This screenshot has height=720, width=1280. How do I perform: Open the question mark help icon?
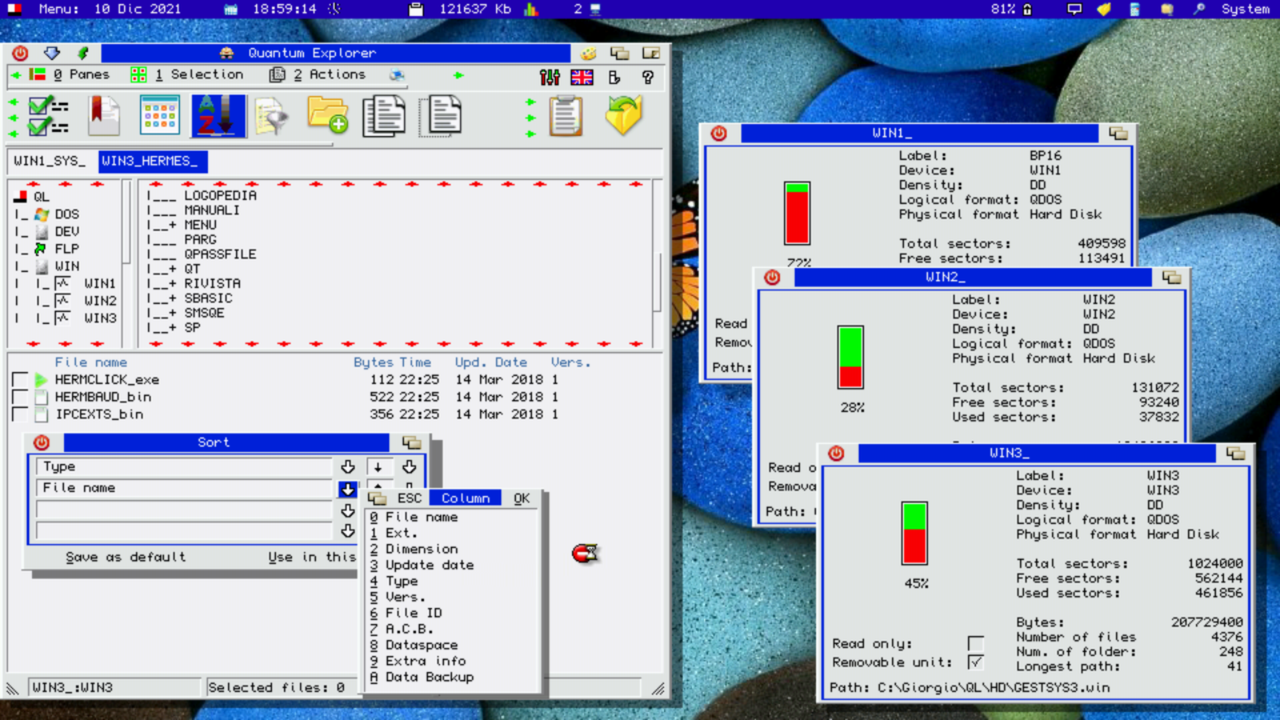[648, 76]
